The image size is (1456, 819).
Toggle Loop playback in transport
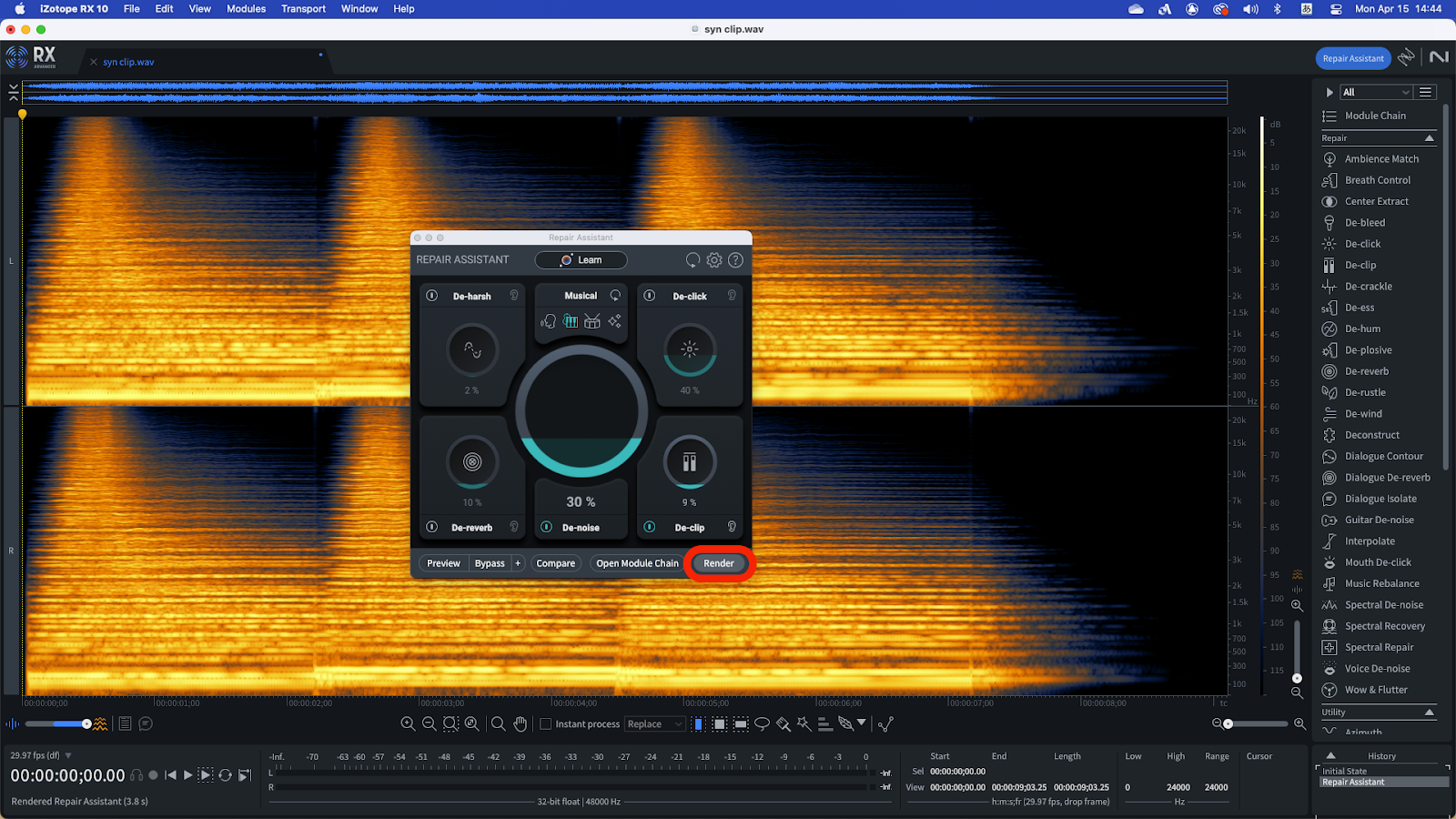coord(225,775)
